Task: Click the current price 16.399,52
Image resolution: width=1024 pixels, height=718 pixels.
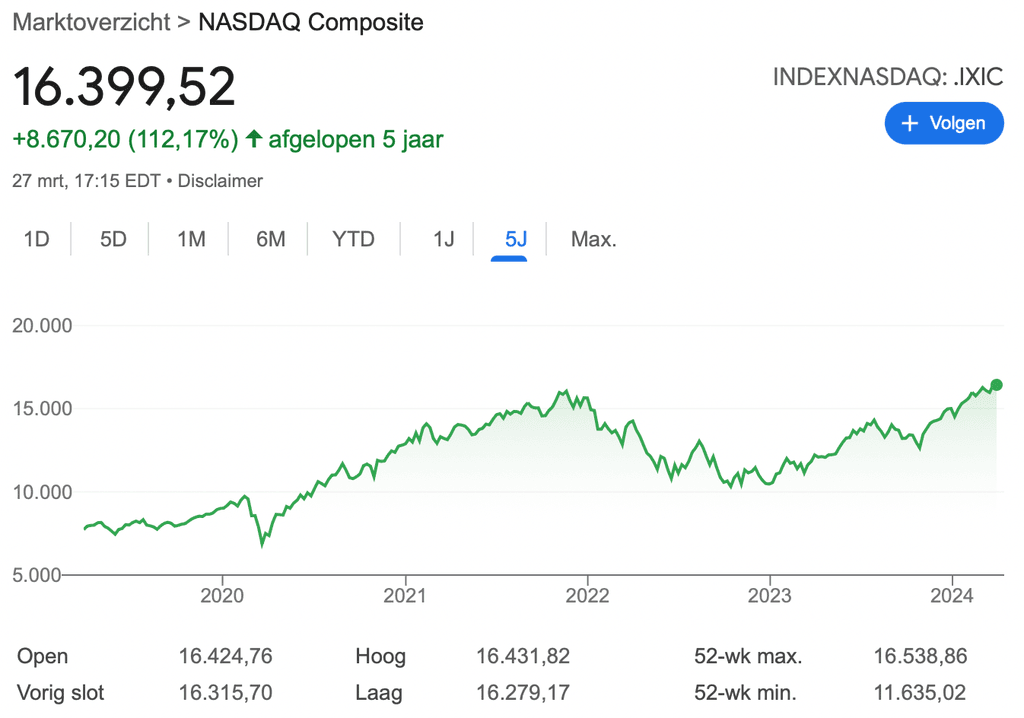Action: click(x=124, y=87)
